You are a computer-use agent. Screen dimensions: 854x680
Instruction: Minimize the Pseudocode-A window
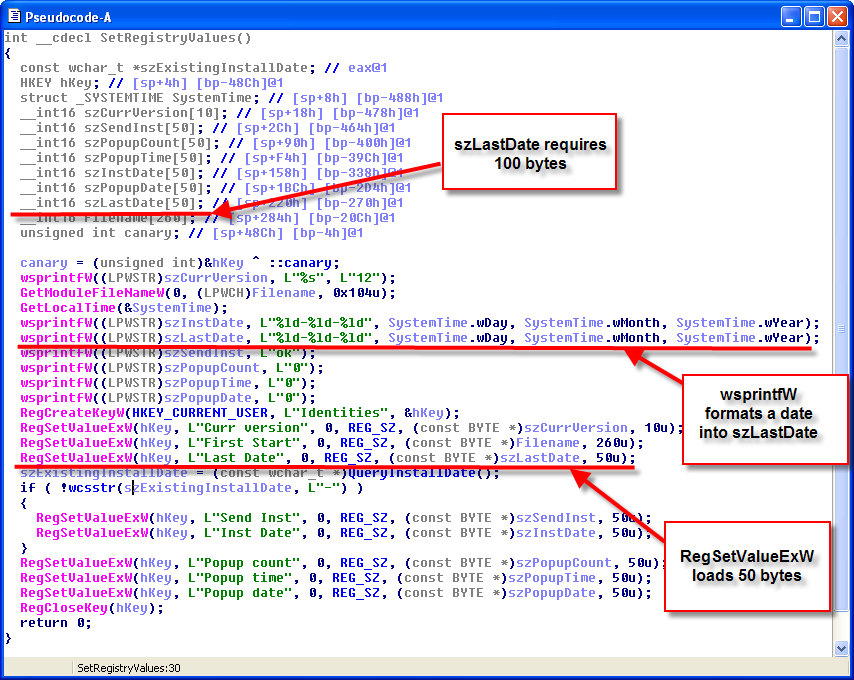coord(791,17)
